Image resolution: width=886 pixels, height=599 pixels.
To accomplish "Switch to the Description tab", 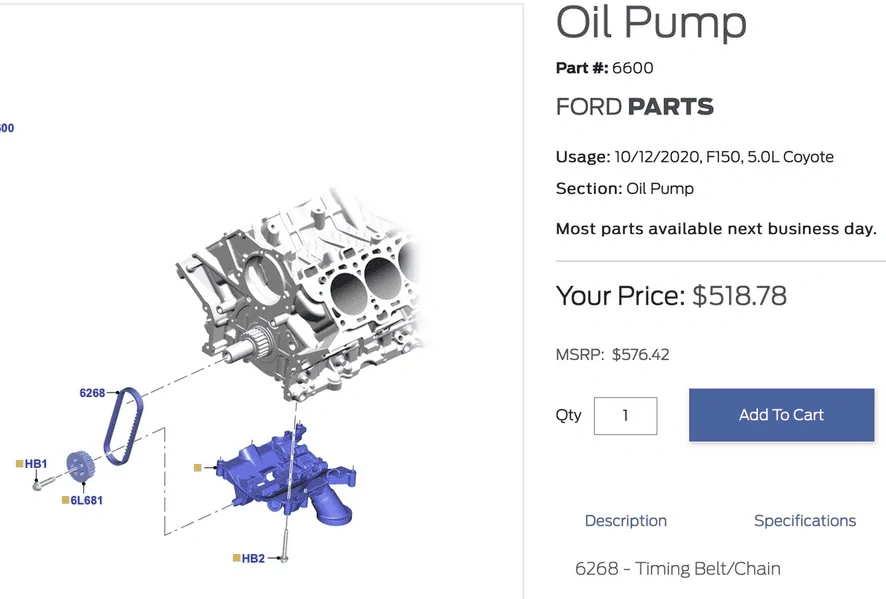I will coord(626,521).
